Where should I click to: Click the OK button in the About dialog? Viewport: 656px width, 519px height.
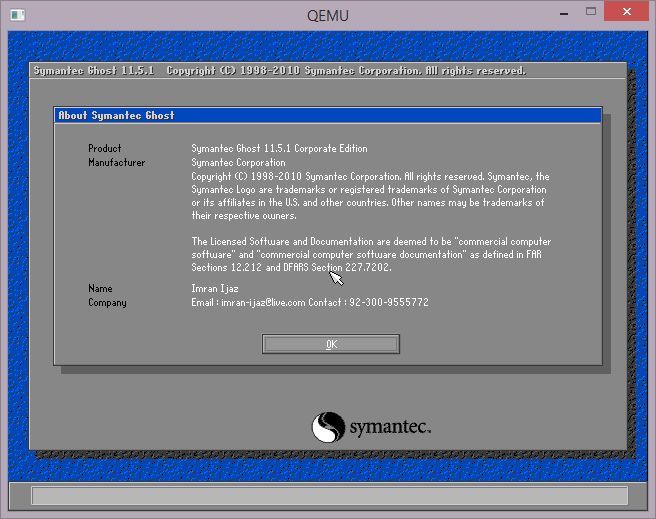tap(331, 344)
